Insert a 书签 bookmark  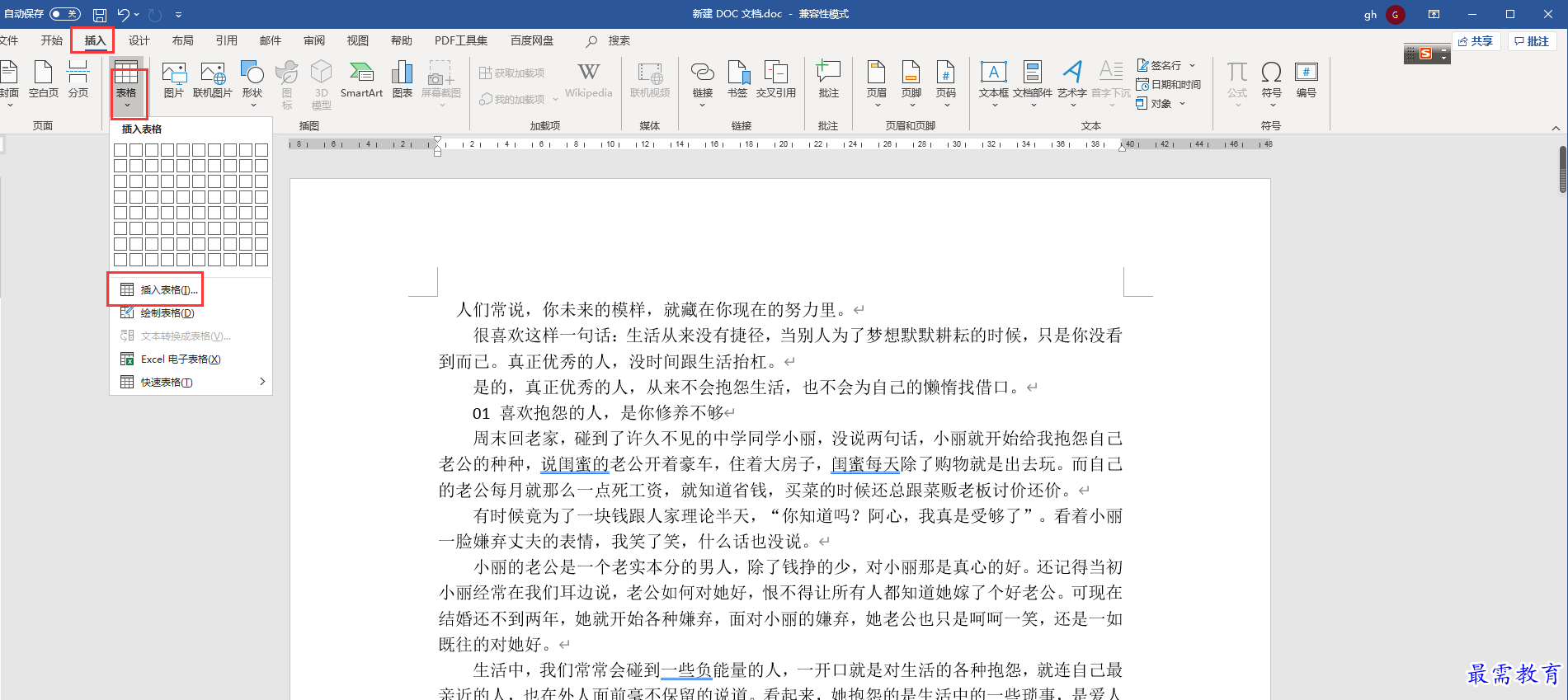click(x=737, y=80)
